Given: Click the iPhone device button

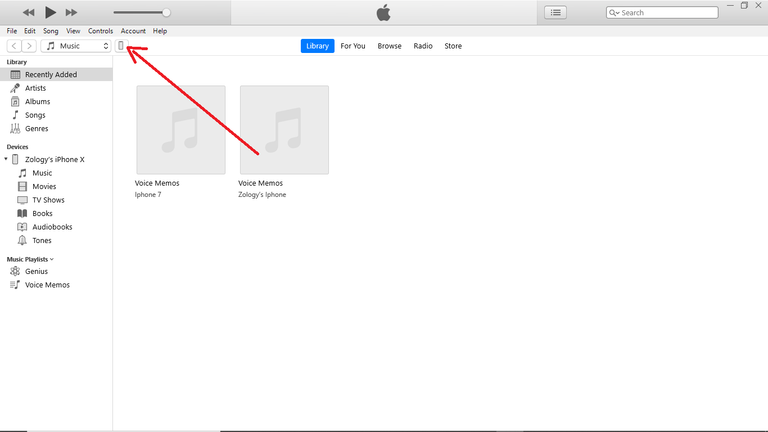Looking at the screenshot, I should click(121, 46).
